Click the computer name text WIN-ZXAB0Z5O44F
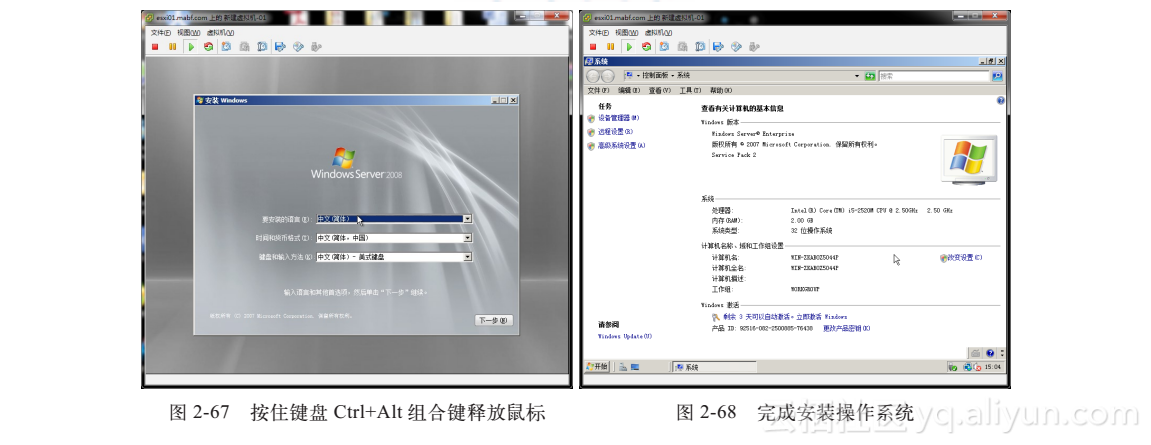This screenshot has height=445, width=1151. point(815,258)
